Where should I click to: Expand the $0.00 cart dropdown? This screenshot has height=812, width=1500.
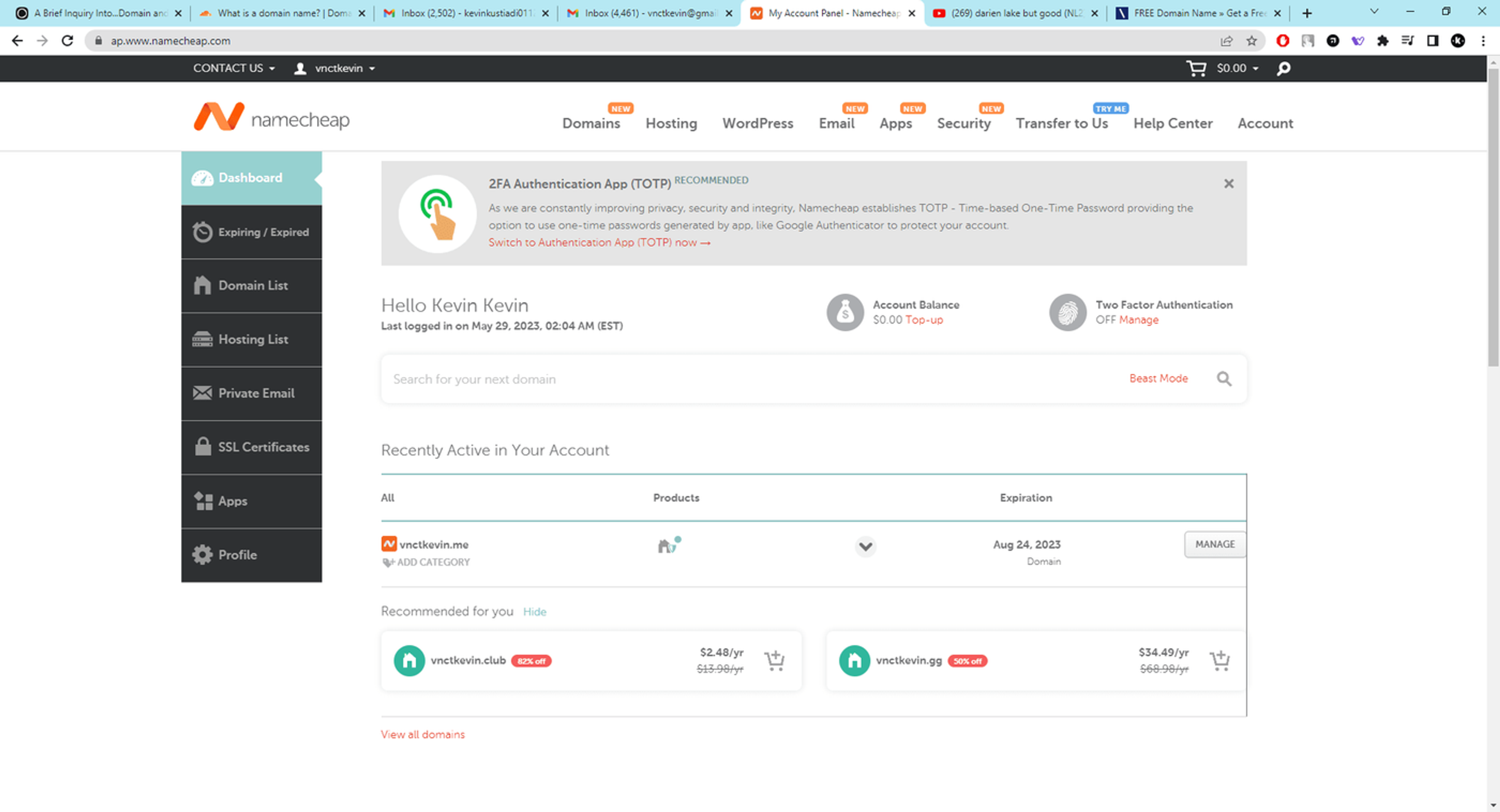pyautogui.click(x=1237, y=68)
